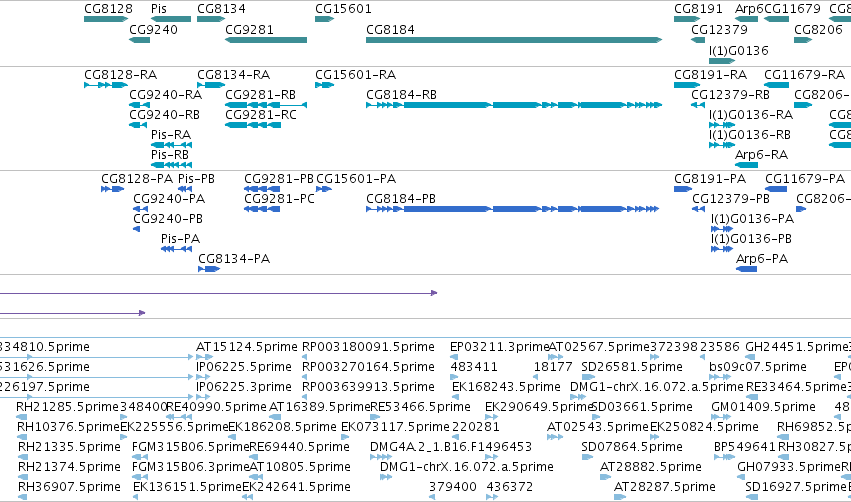Click the Pis-PB protein label
851x502 pixels.
pyautogui.click(x=196, y=179)
